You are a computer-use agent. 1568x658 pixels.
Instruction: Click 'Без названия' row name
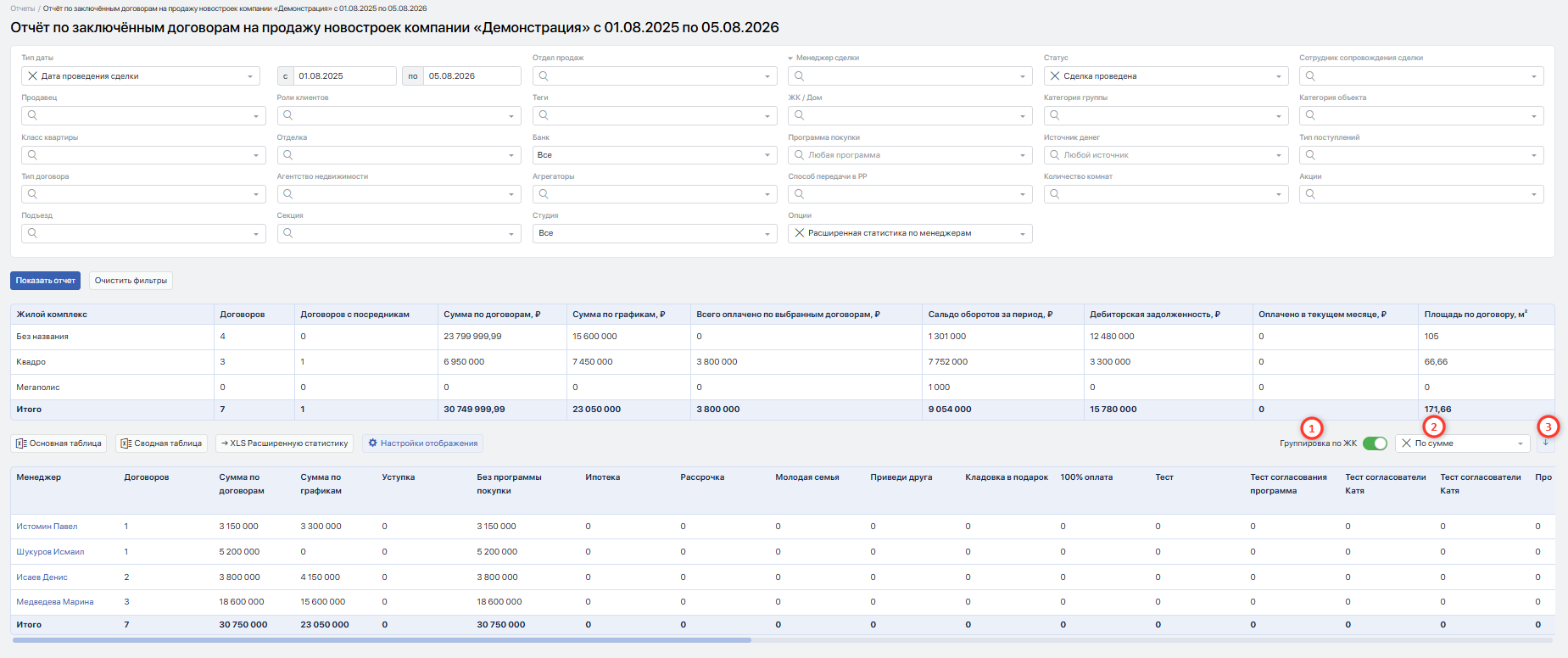coord(42,337)
